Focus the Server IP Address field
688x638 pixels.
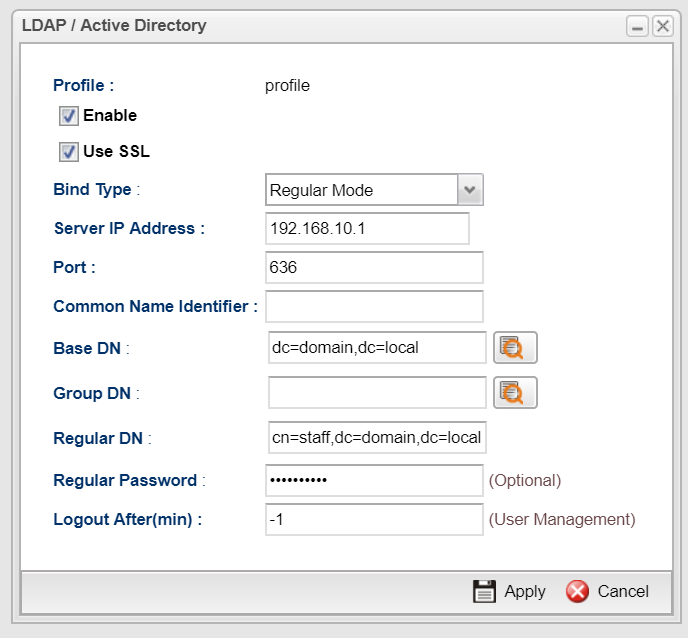pyautogui.click(x=367, y=228)
